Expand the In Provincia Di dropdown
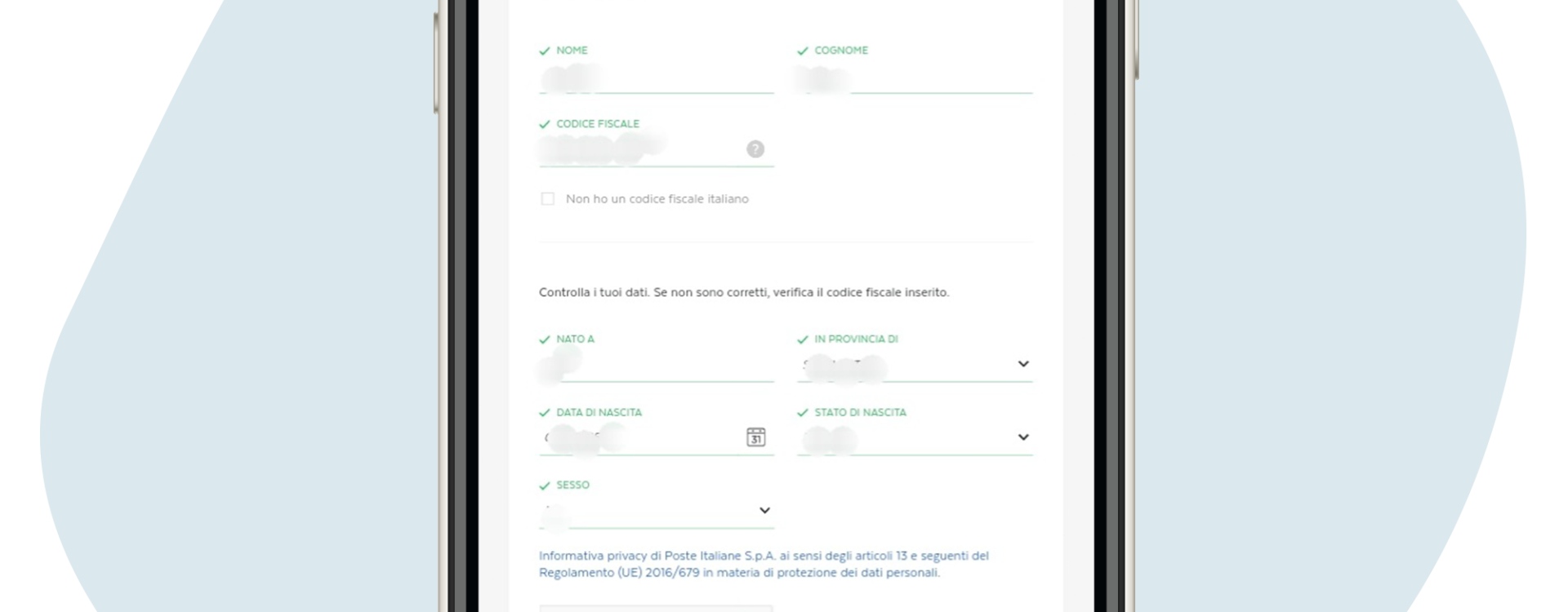Image resolution: width=1568 pixels, height=612 pixels. [x=1023, y=364]
